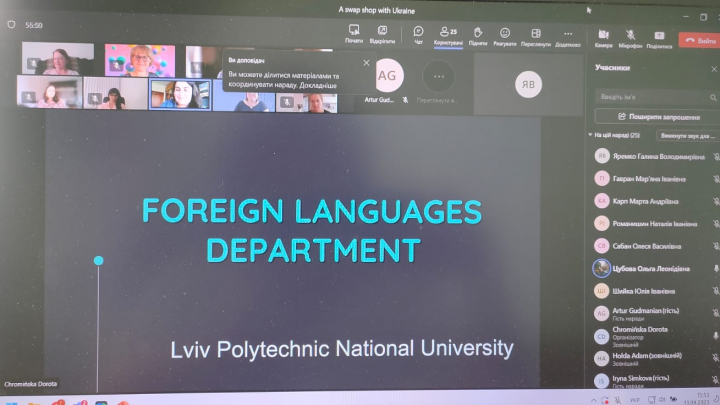Click the shield icon next to the timer
720x405 pixels.
[x=11, y=24]
